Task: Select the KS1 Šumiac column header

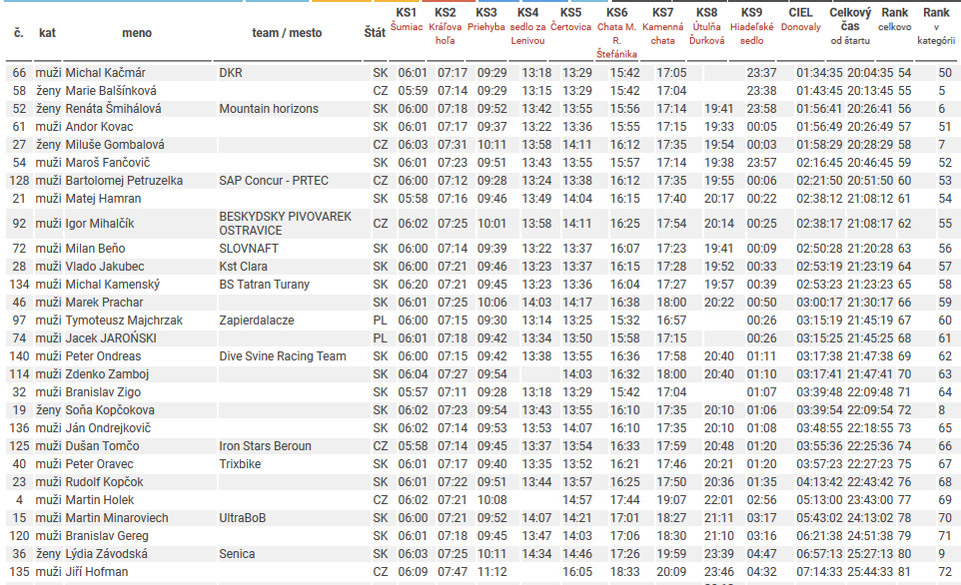Action: tap(406, 19)
